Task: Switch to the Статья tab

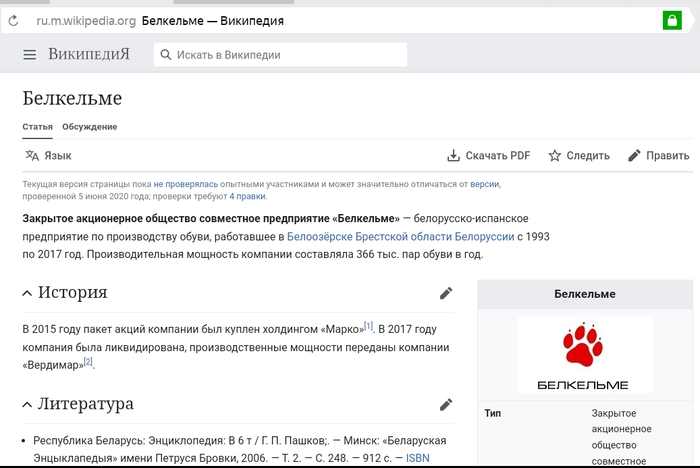Action: (x=38, y=127)
